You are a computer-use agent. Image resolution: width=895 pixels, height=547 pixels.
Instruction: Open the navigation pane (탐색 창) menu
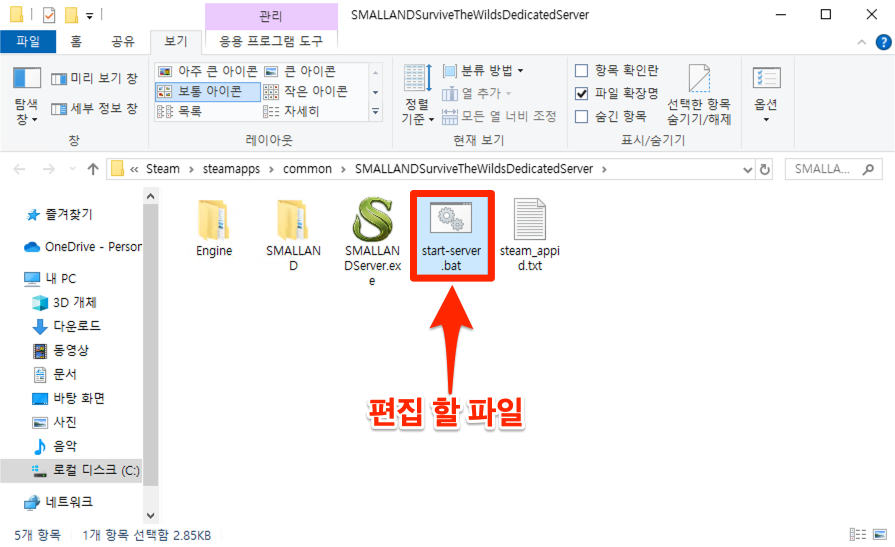26,95
